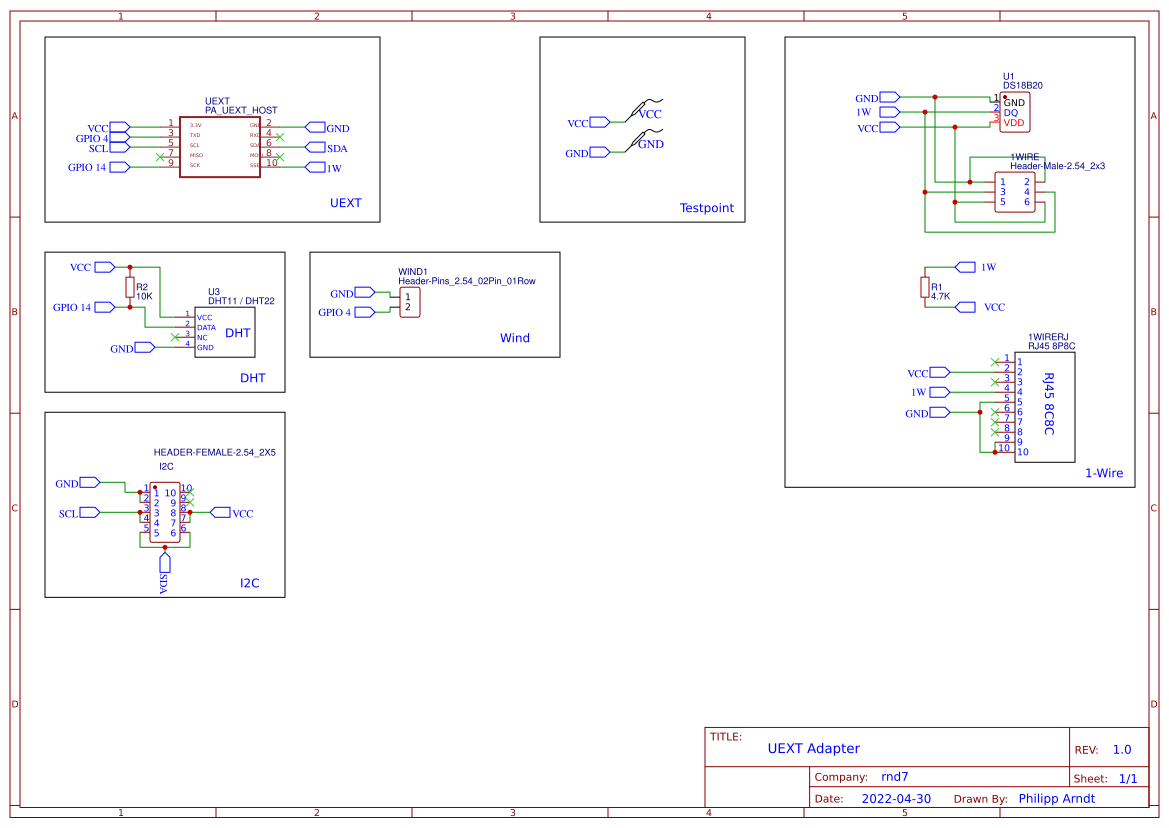
Task: Select the GPIO 14 net label in UEXT section
Action: [86, 166]
